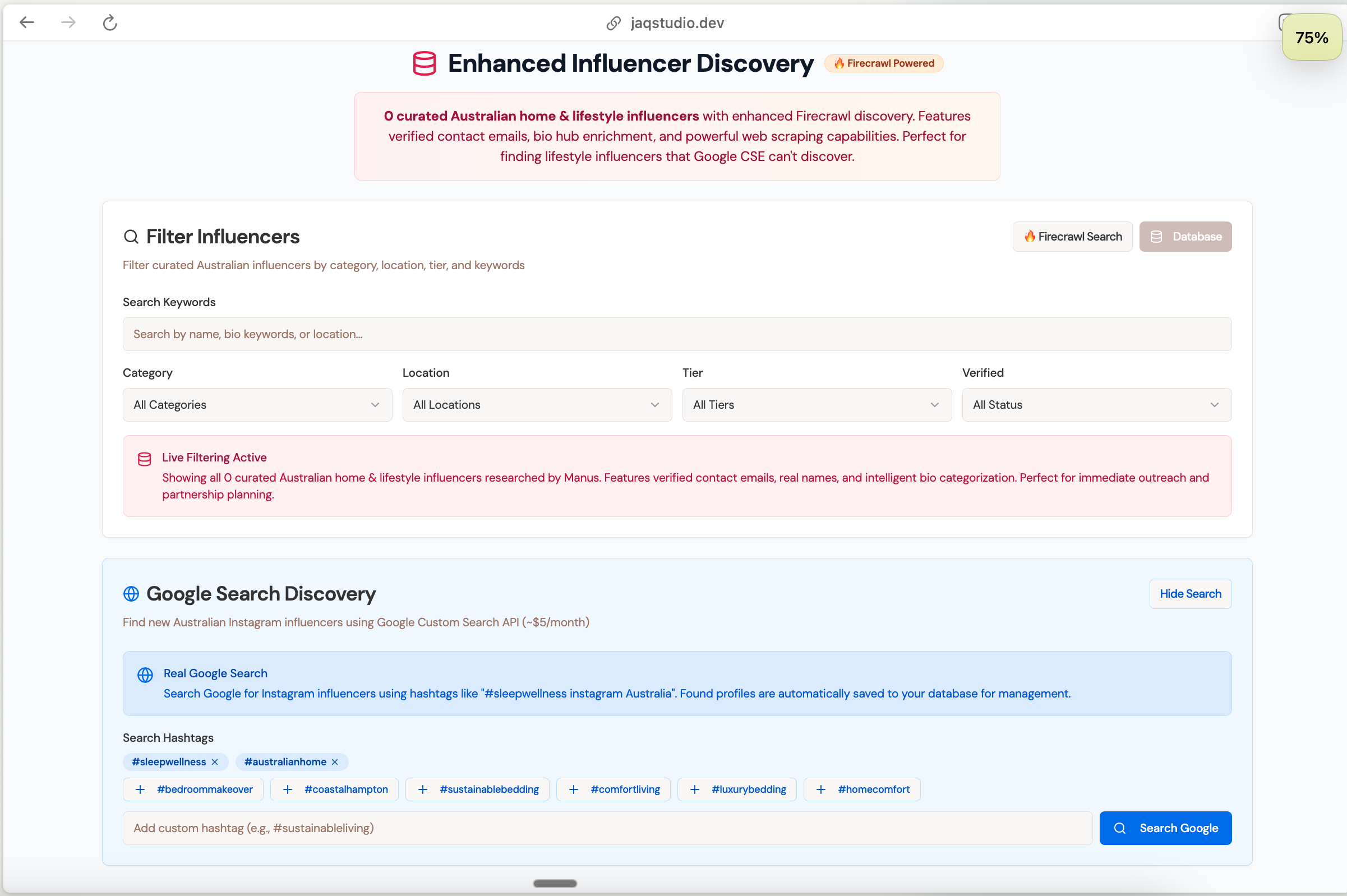The width and height of the screenshot is (1347, 896).
Task: Add the #bedroommakeover hashtag chip
Action: (193, 789)
